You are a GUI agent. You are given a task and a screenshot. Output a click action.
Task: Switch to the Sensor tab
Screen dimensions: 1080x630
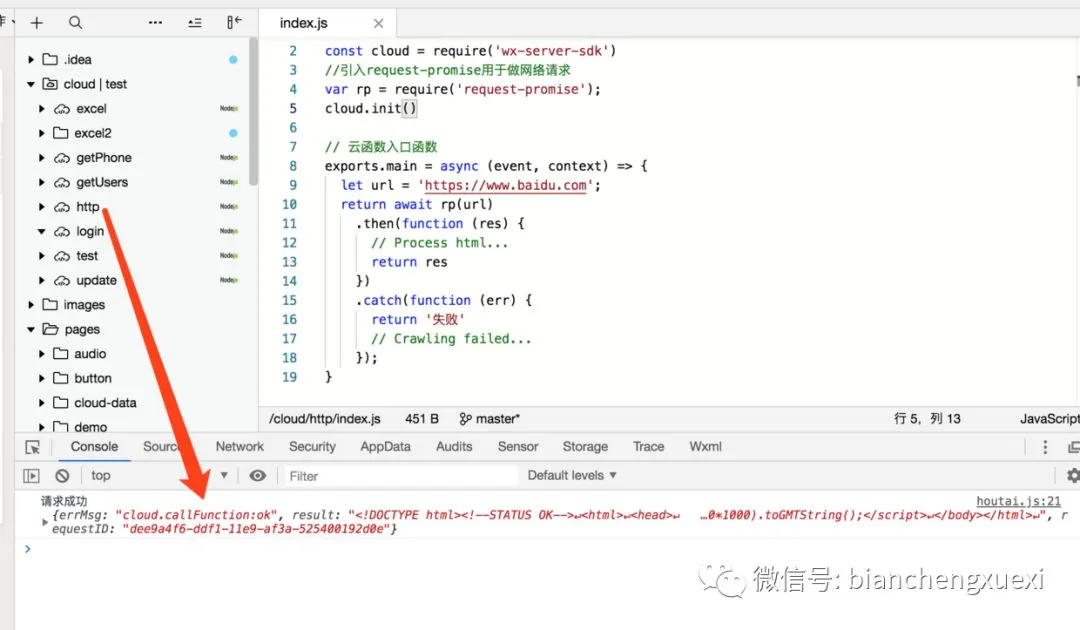pos(518,446)
